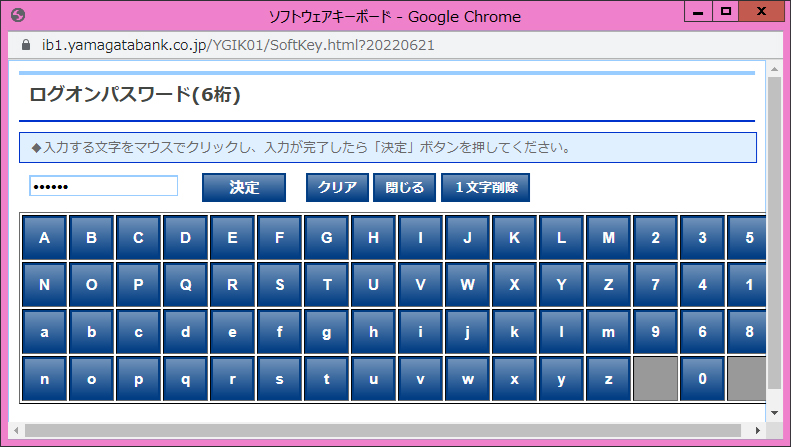Tap the lowercase z key

pyautogui.click(x=608, y=379)
